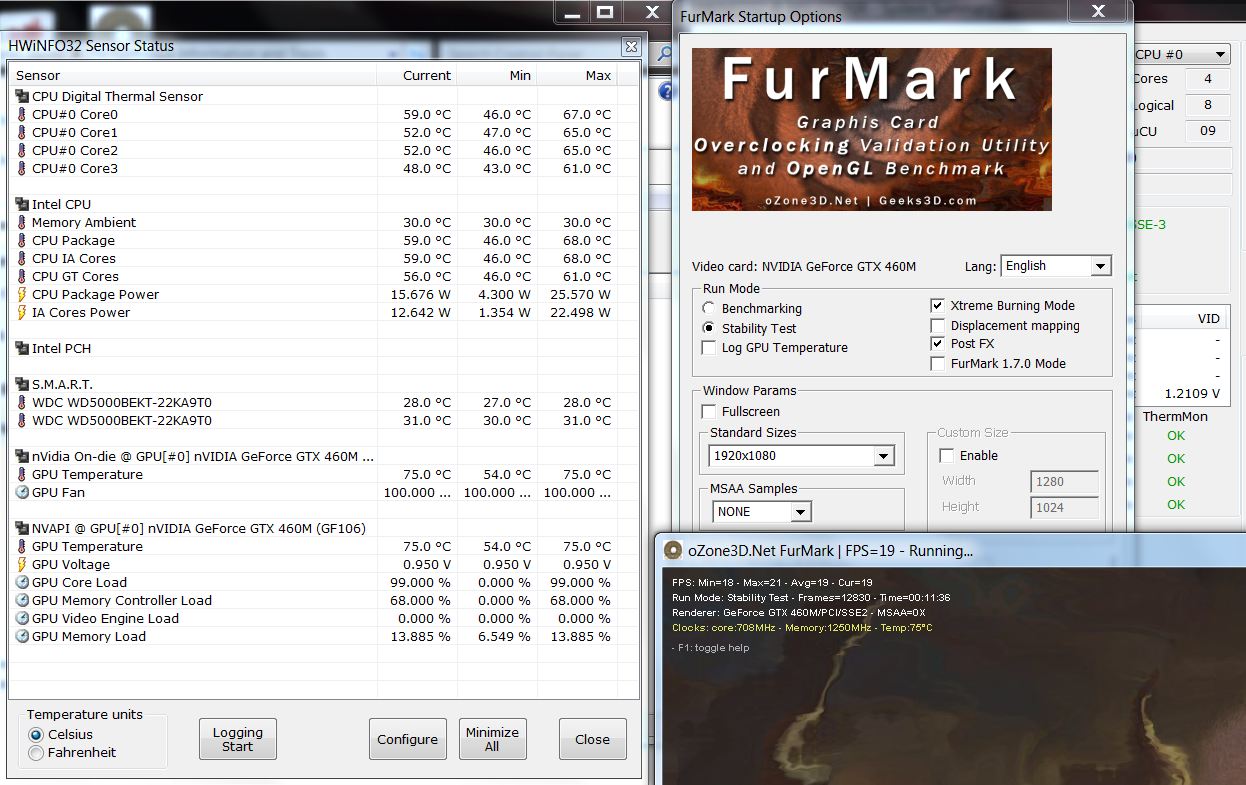Click the thermometer icon beside CPU#0 Core3
Screen dimensions: 1246x785
click(x=22, y=168)
